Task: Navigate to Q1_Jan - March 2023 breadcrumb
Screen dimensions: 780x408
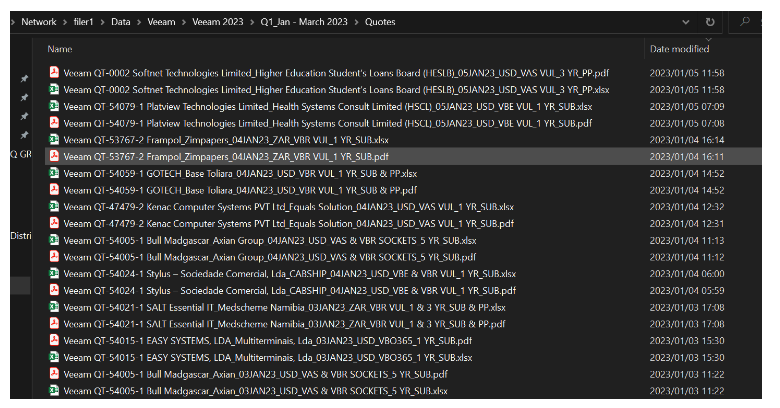Action: click(x=304, y=22)
